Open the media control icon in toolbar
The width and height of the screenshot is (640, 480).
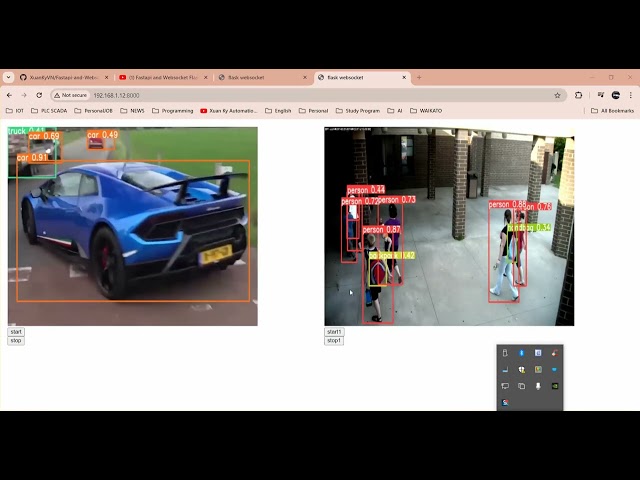click(x=601, y=95)
